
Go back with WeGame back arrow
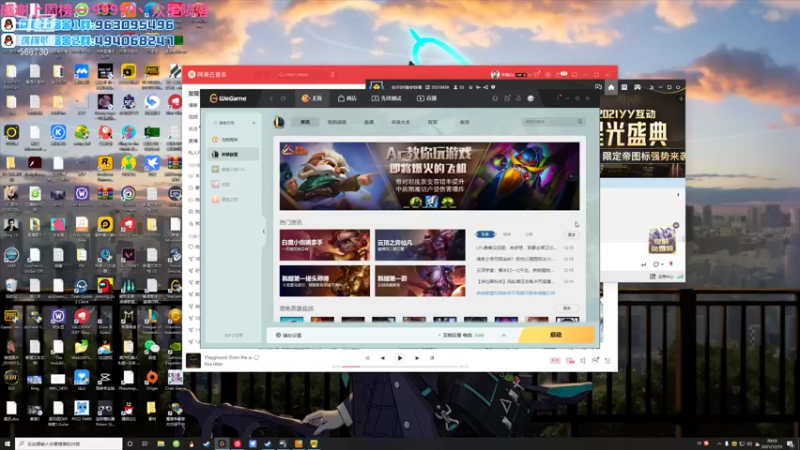click(x=271, y=98)
